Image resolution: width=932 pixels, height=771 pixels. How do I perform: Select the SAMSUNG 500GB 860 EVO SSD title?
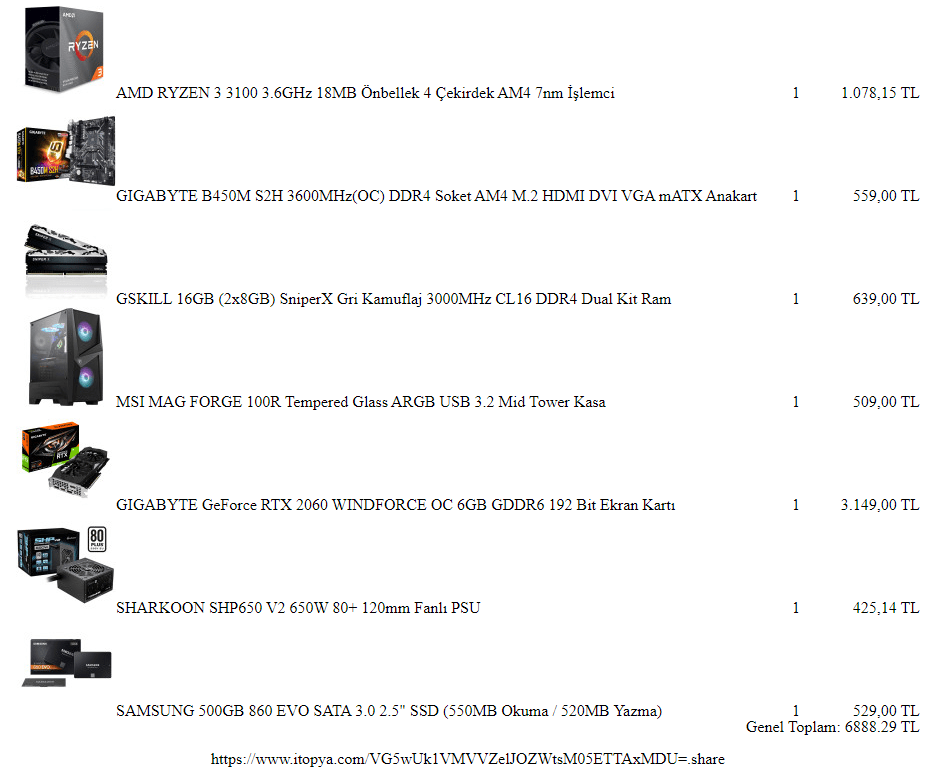(x=389, y=711)
